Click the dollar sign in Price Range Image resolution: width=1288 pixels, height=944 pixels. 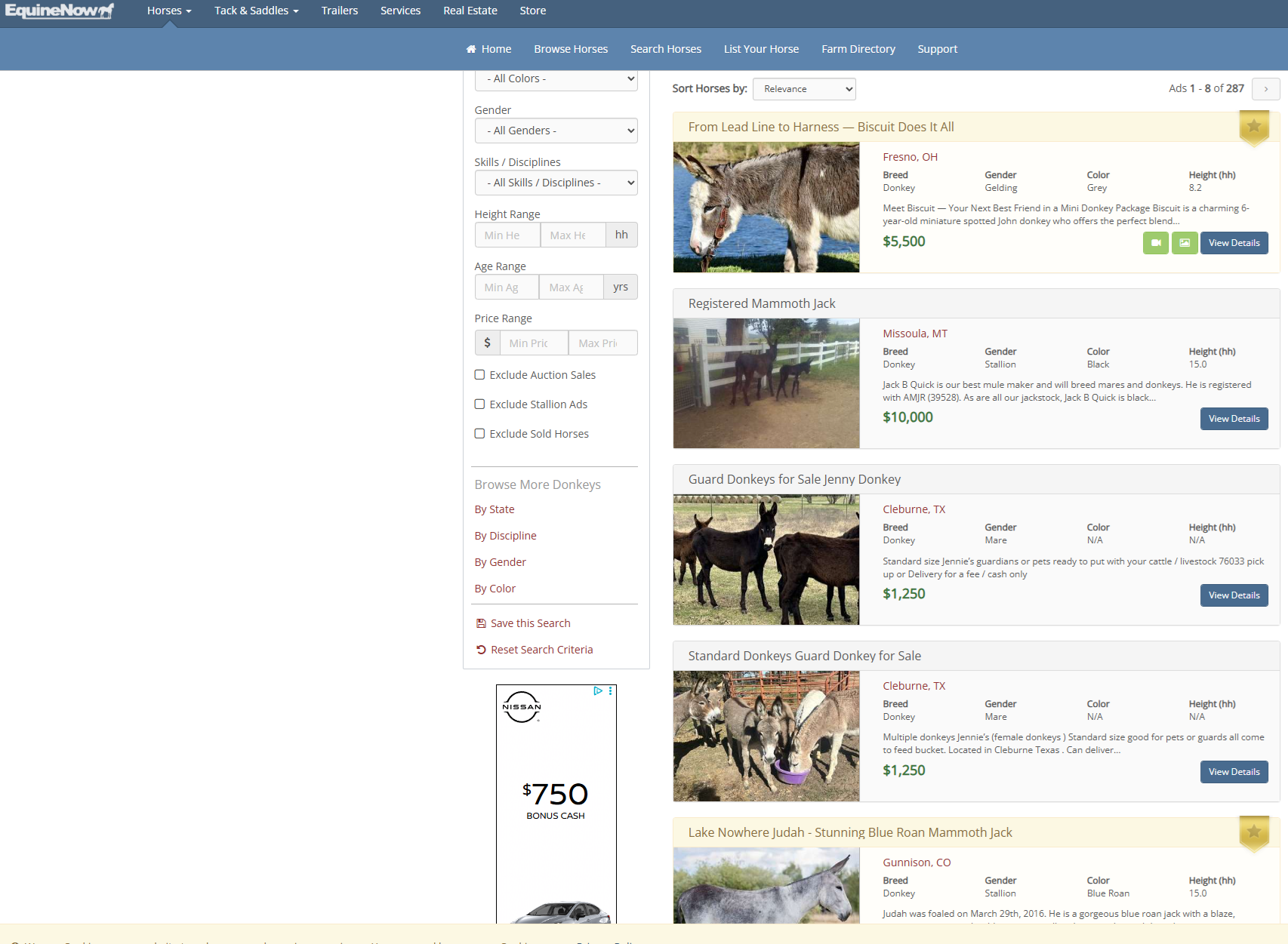click(487, 343)
